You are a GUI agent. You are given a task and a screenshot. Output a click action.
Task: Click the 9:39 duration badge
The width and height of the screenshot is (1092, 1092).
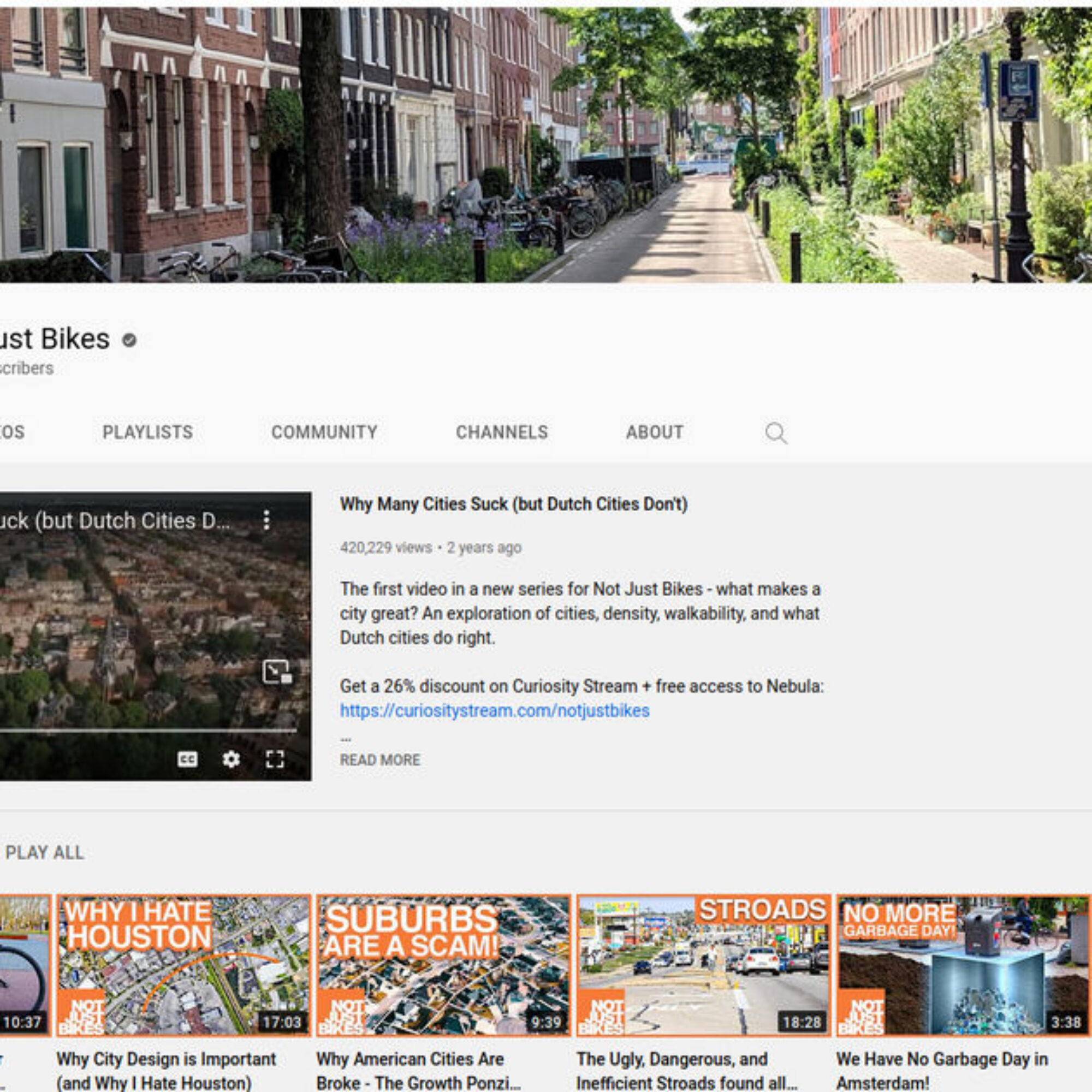pos(546,1023)
